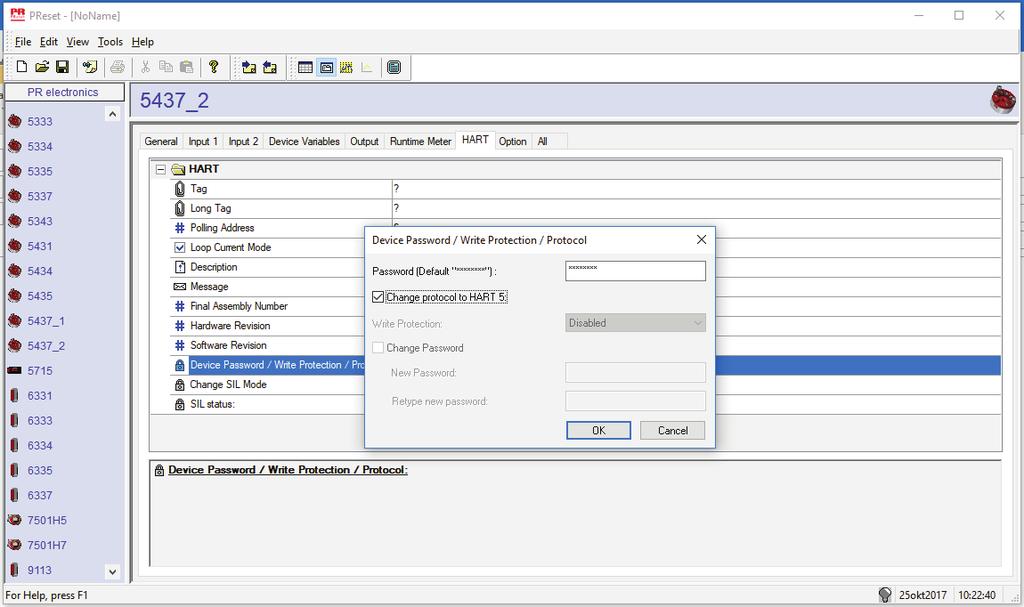Open the Edit menu
The width and height of the screenshot is (1024, 607).
48,42
